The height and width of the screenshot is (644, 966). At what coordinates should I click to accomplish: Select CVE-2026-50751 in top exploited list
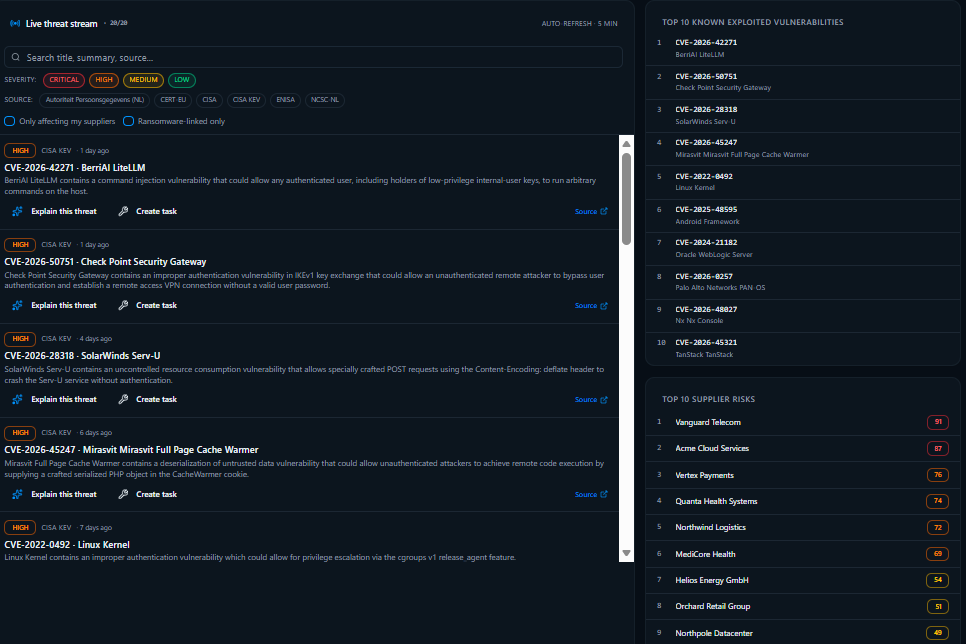(803, 82)
